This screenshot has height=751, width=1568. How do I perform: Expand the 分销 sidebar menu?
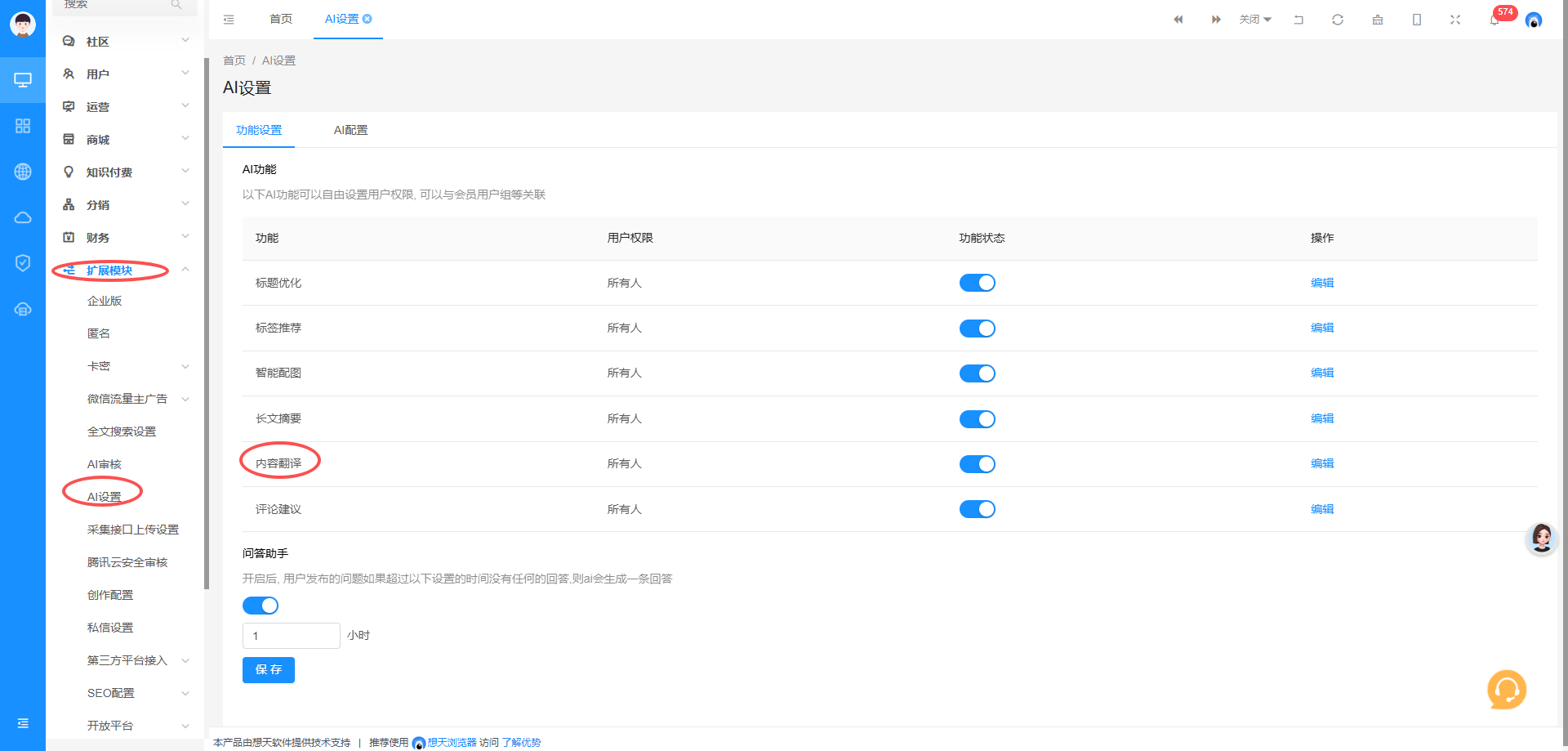125,204
